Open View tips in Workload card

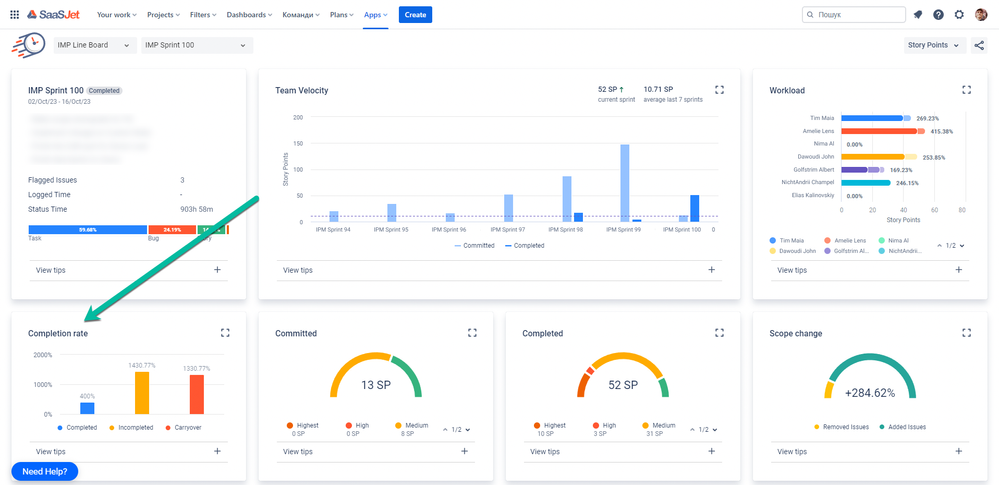tap(792, 270)
